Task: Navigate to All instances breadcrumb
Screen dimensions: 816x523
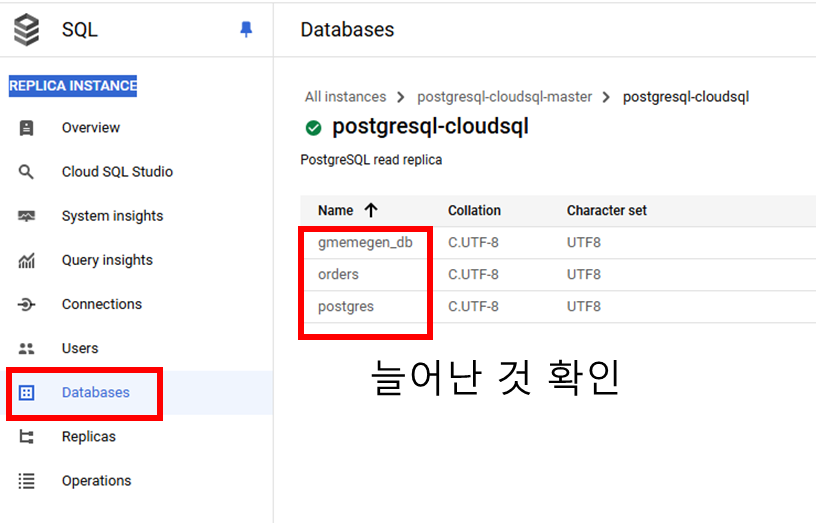Action: 346,97
